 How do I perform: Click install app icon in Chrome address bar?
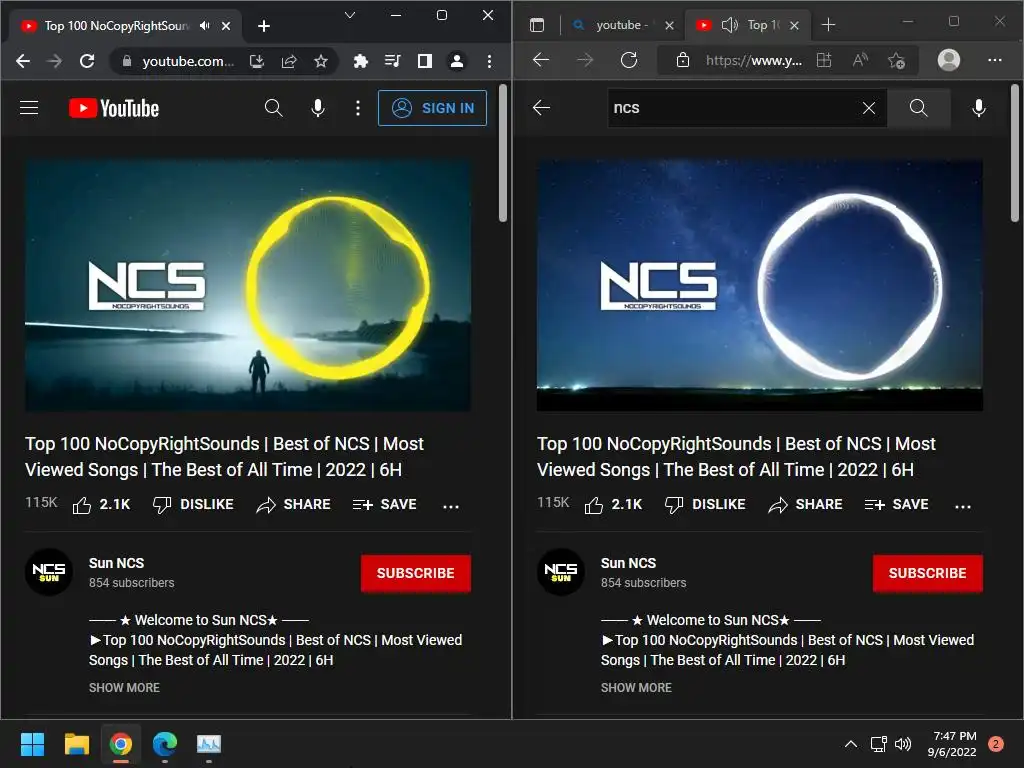[257, 61]
